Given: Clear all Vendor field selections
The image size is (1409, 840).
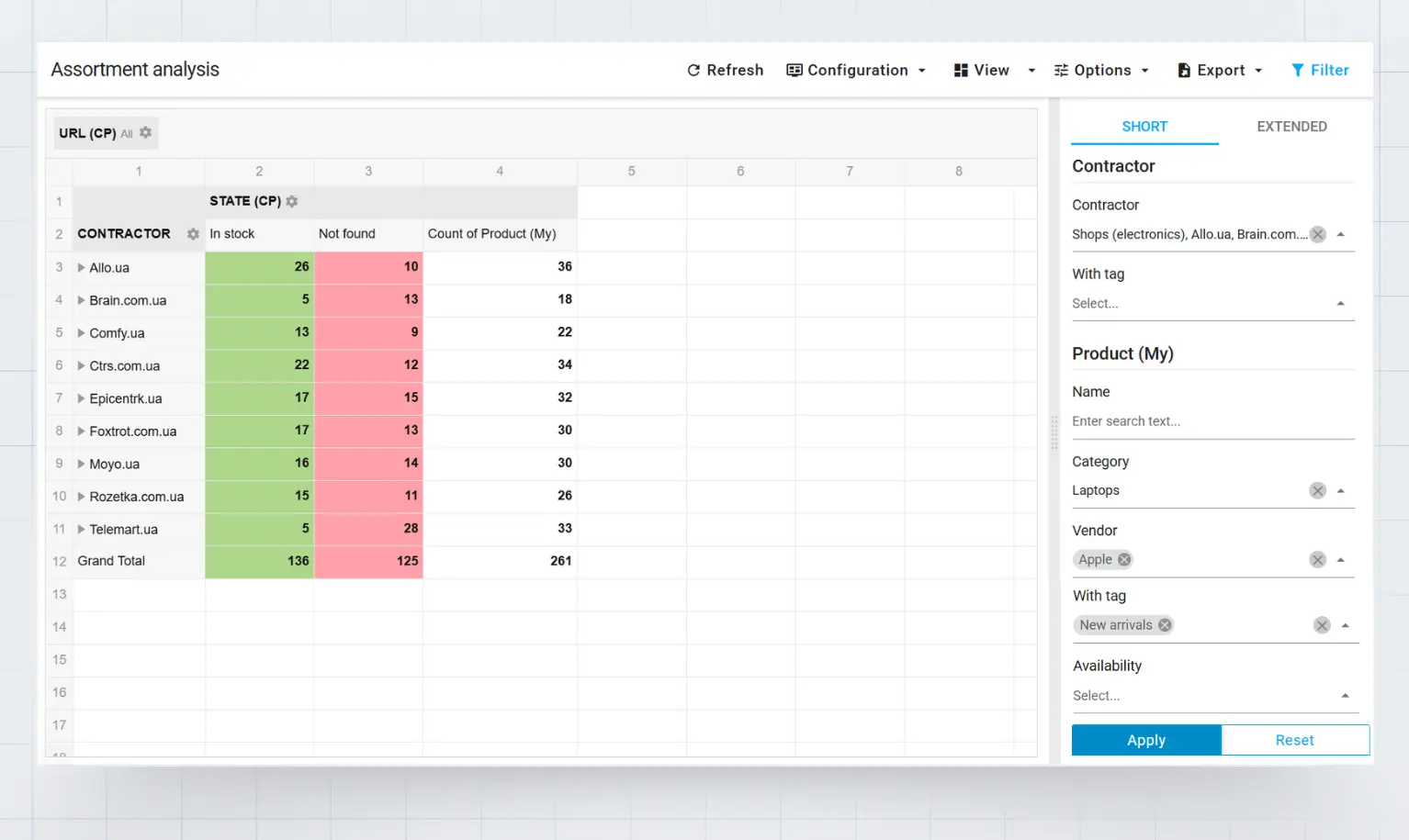Looking at the screenshot, I should click(1317, 560).
